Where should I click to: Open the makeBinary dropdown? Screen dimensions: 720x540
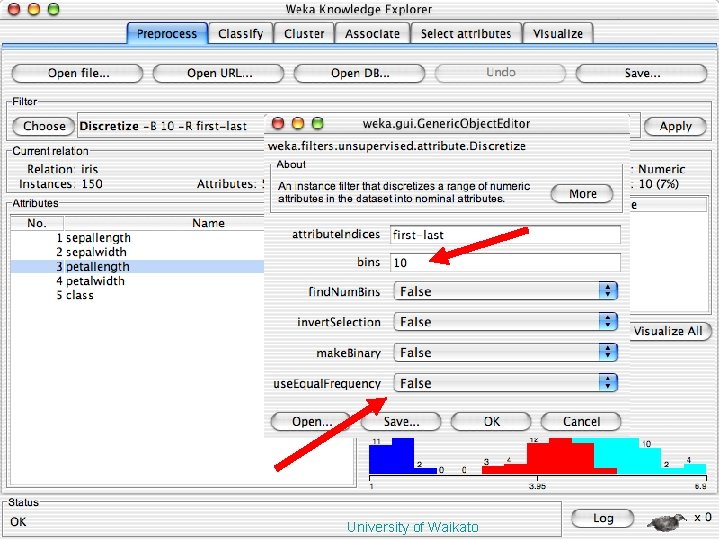coord(506,352)
